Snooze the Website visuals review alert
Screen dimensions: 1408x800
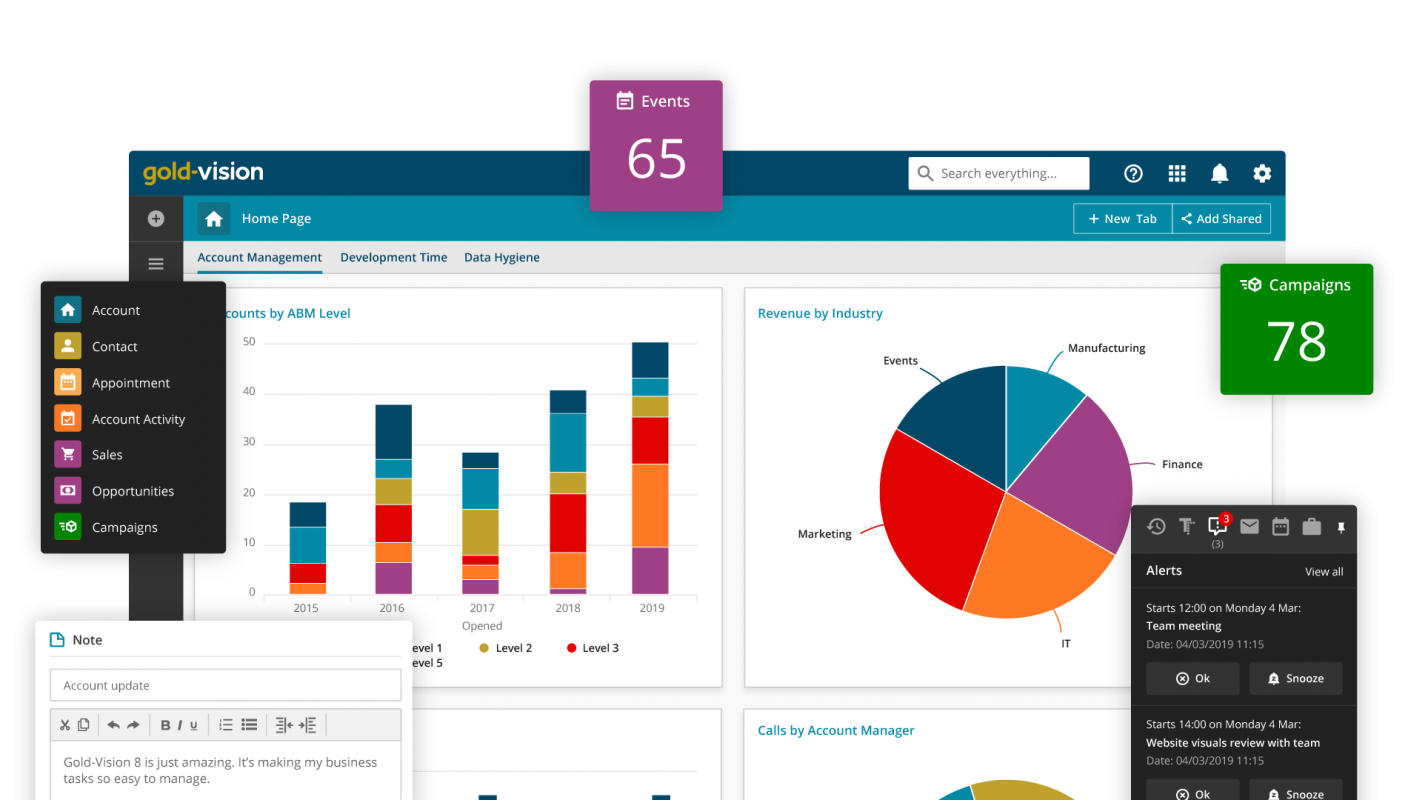click(x=1296, y=790)
